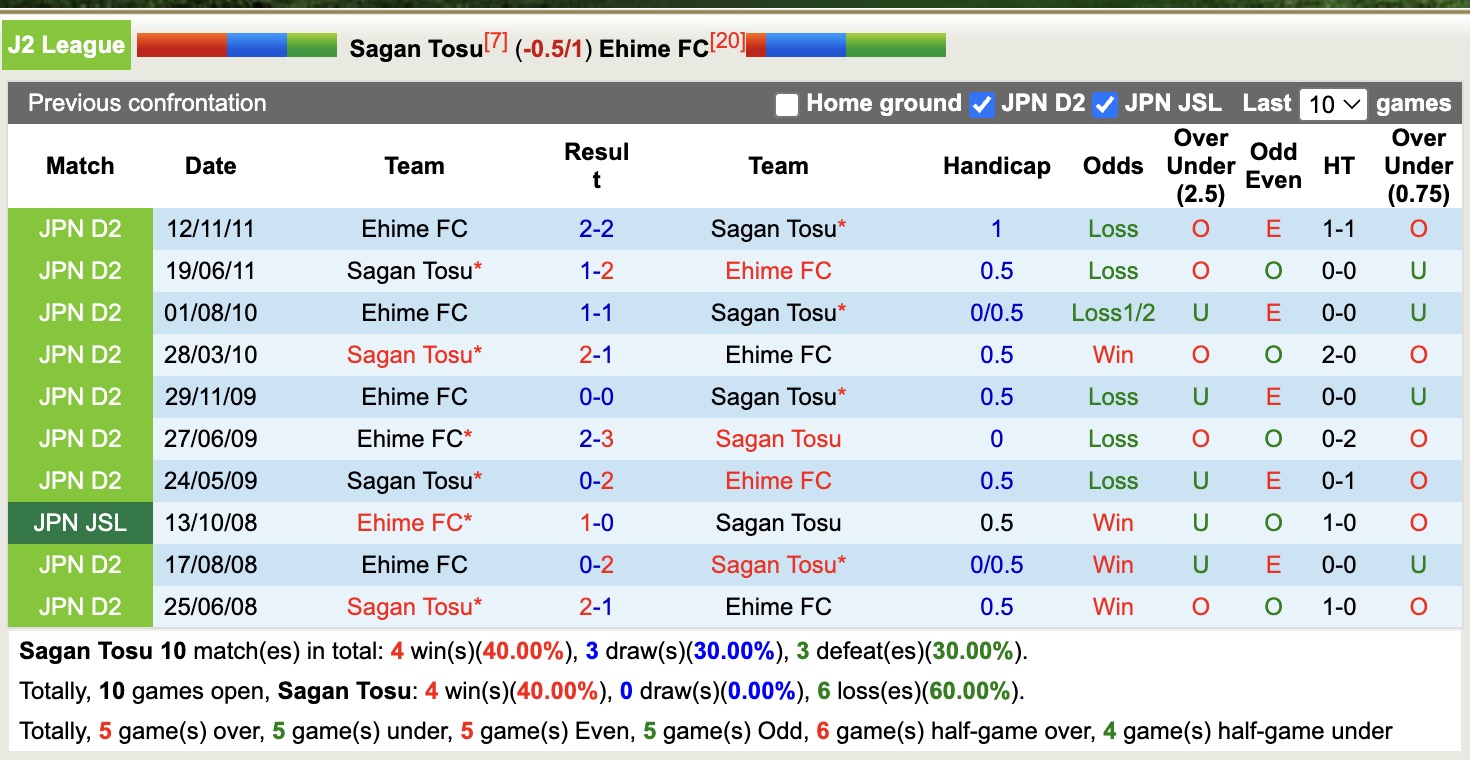Viewport: 1470px width, 760px height.
Task: Click the green segment of Sagan Tosu form bar
Action: click(312, 44)
